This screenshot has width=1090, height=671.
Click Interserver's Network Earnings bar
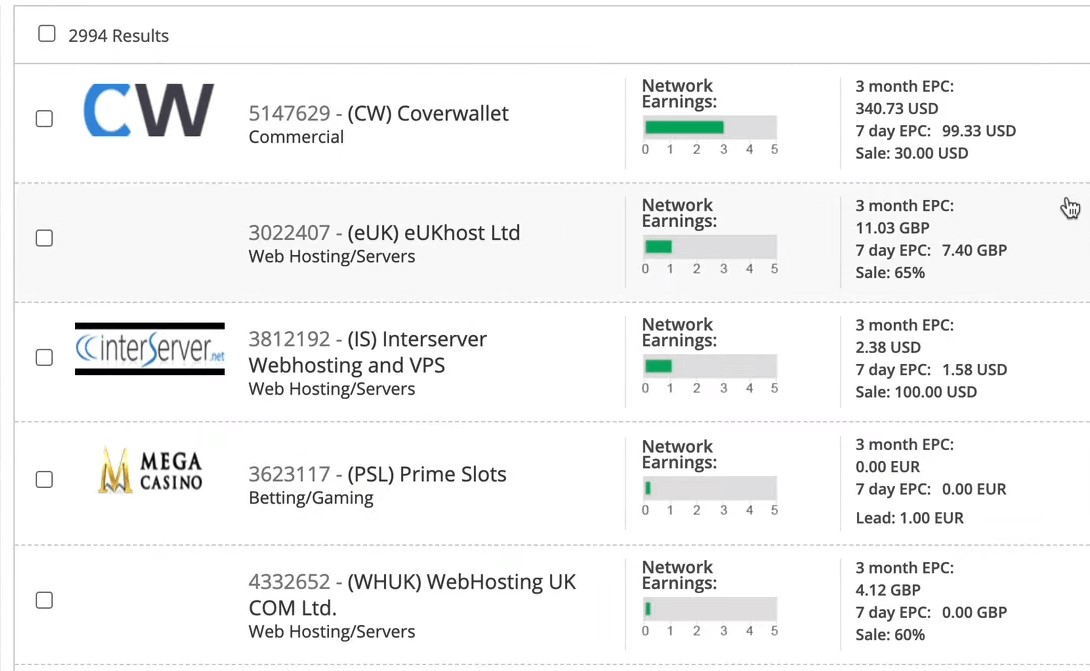(710, 366)
